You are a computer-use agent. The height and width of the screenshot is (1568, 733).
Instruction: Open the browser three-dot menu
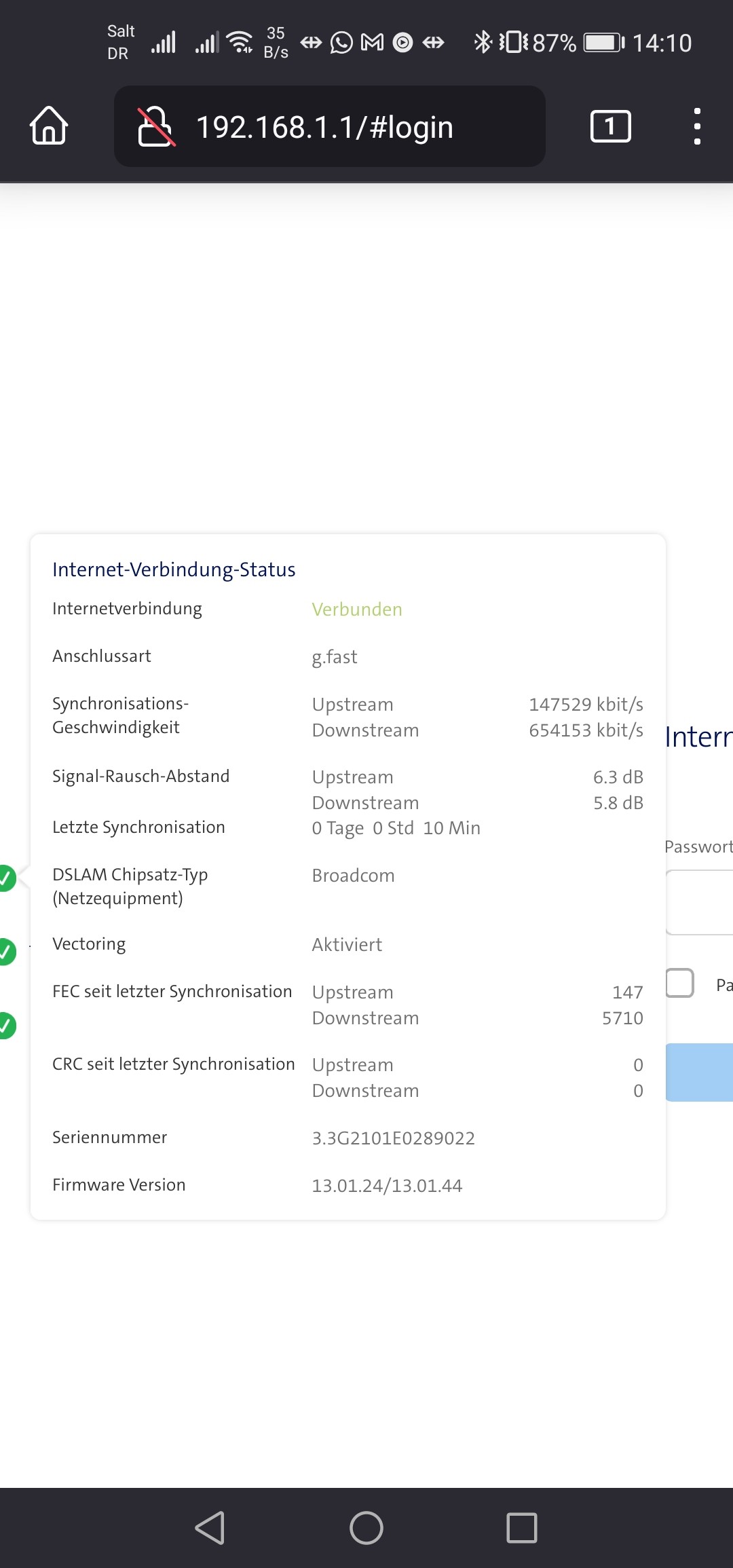(x=697, y=126)
